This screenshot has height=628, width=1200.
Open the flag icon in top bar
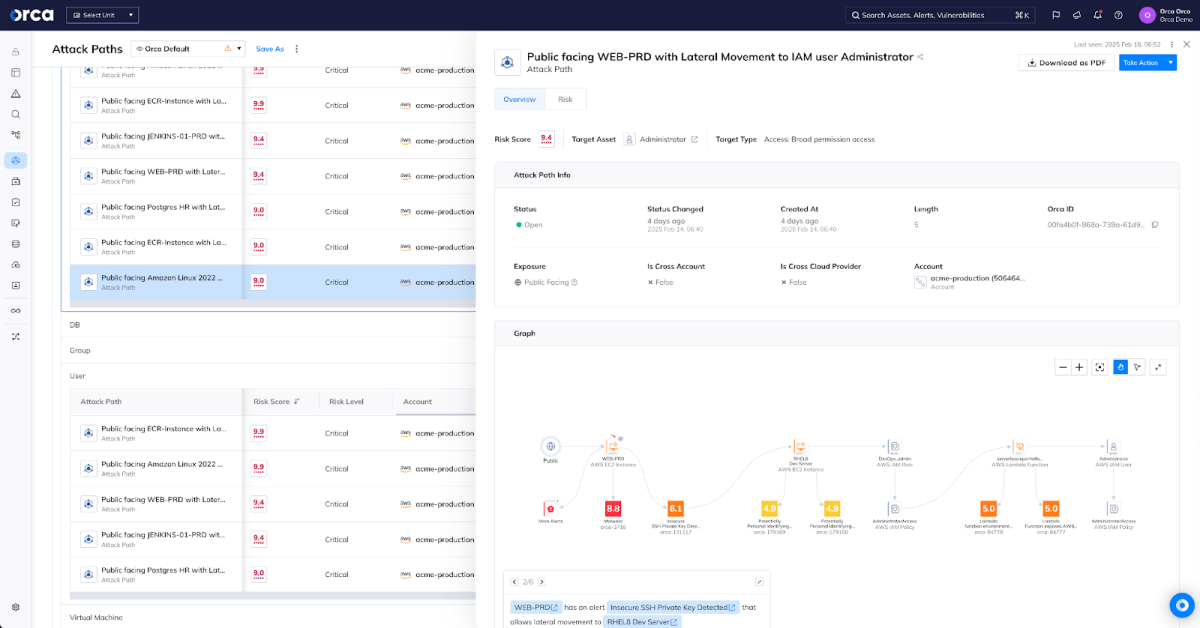click(x=1056, y=15)
